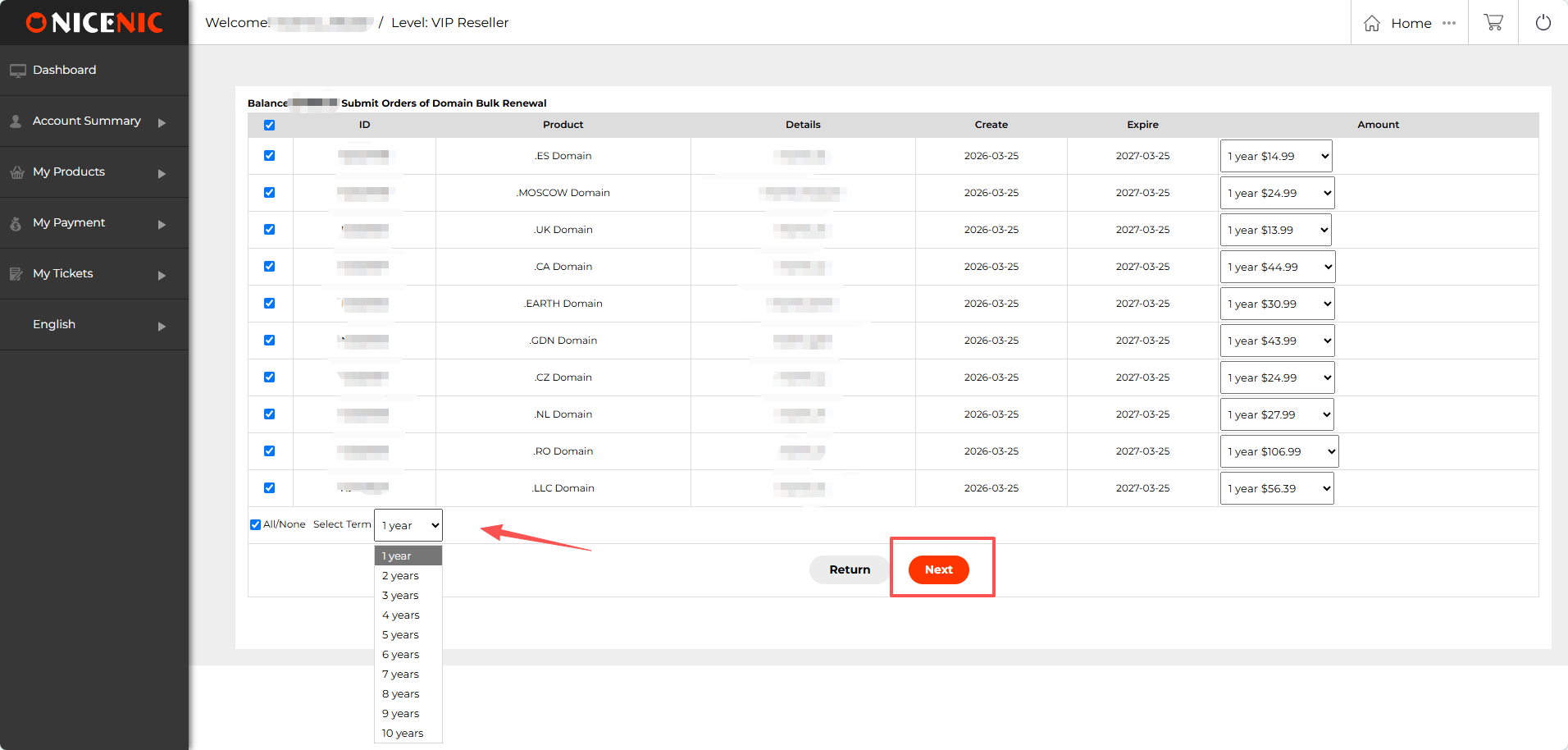Select the 8 years term option
This screenshot has width=1568, height=750.
(x=408, y=694)
